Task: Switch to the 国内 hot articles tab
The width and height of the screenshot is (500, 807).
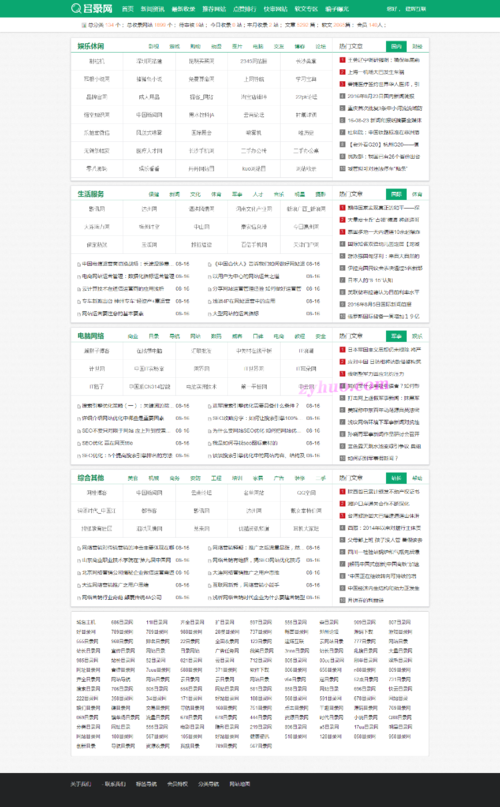Action: [x=396, y=46]
